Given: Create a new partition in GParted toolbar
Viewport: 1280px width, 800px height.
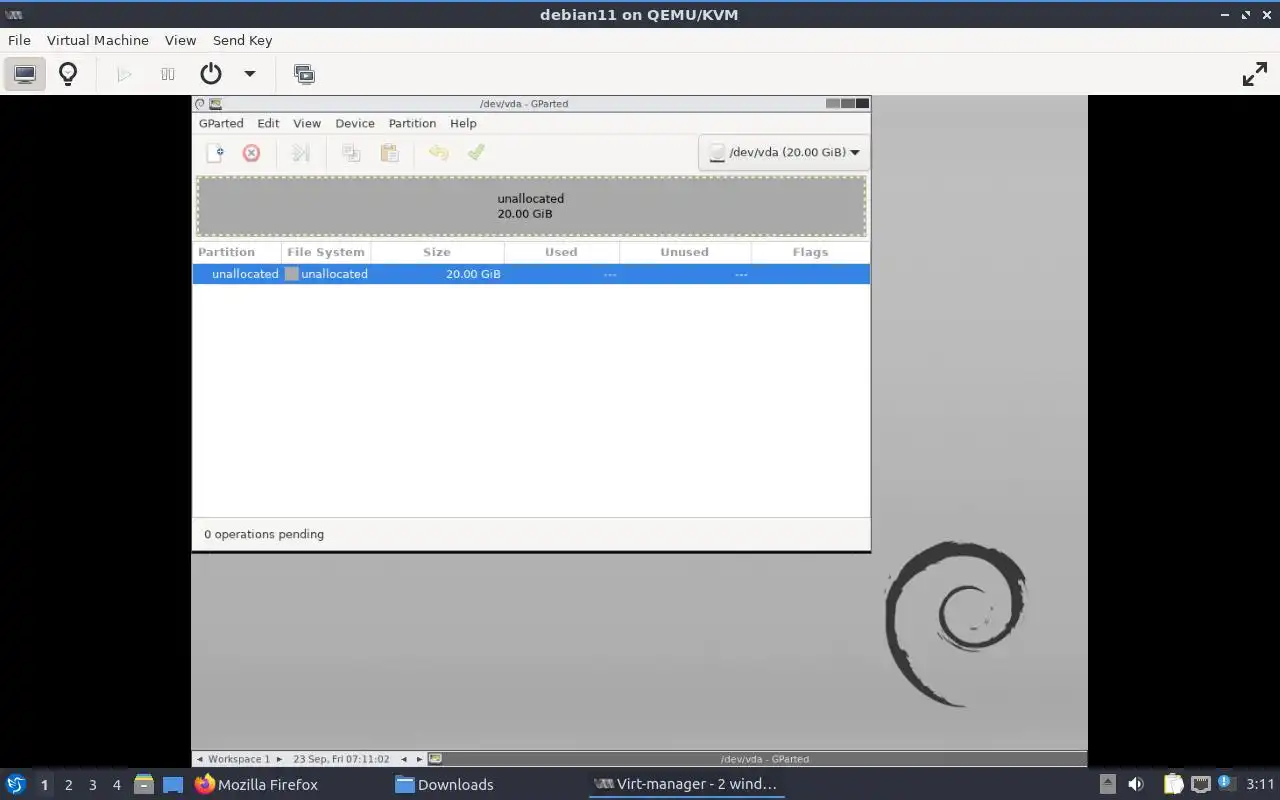Looking at the screenshot, I should pos(215,152).
